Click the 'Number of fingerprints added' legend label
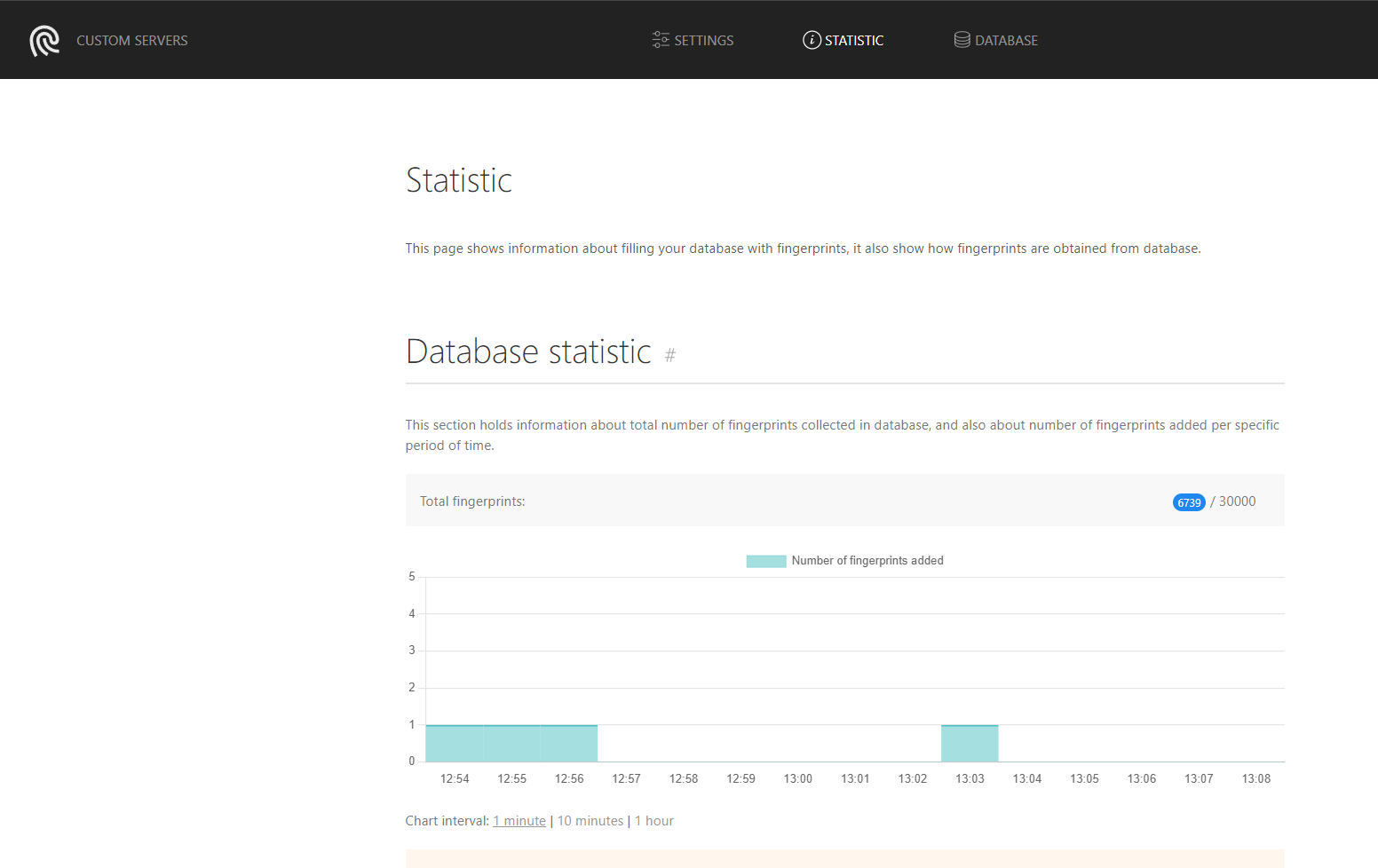 (867, 561)
